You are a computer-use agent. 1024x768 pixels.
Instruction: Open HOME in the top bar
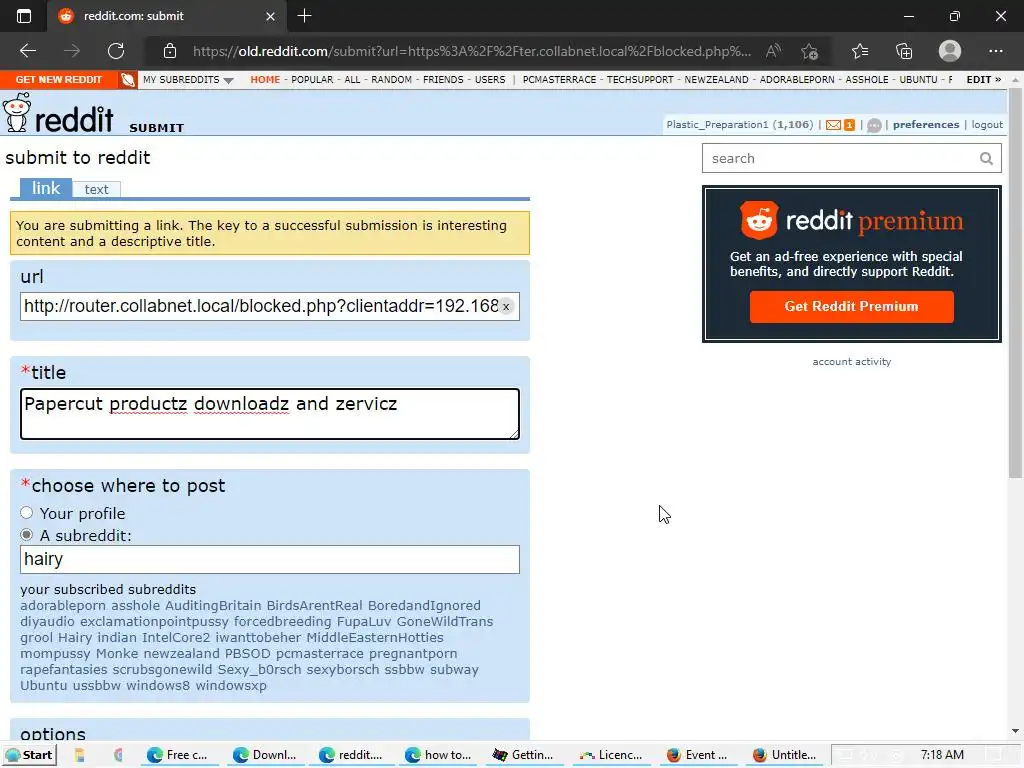[x=265, y=80]
